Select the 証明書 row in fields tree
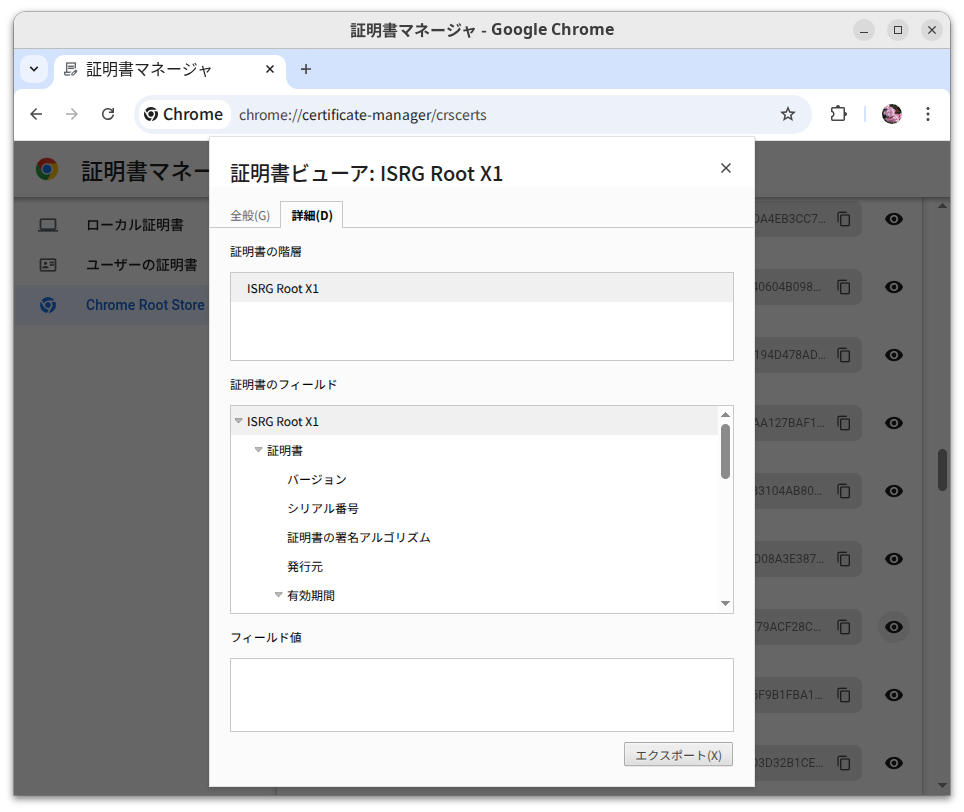Viewport: 964px width, 812px height. 474,450
